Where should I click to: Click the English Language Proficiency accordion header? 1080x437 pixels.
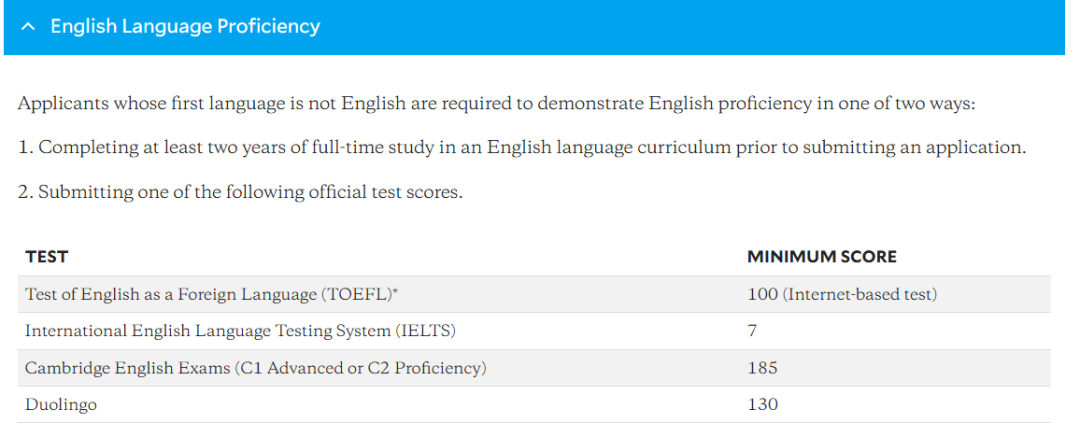coord(534,27)
